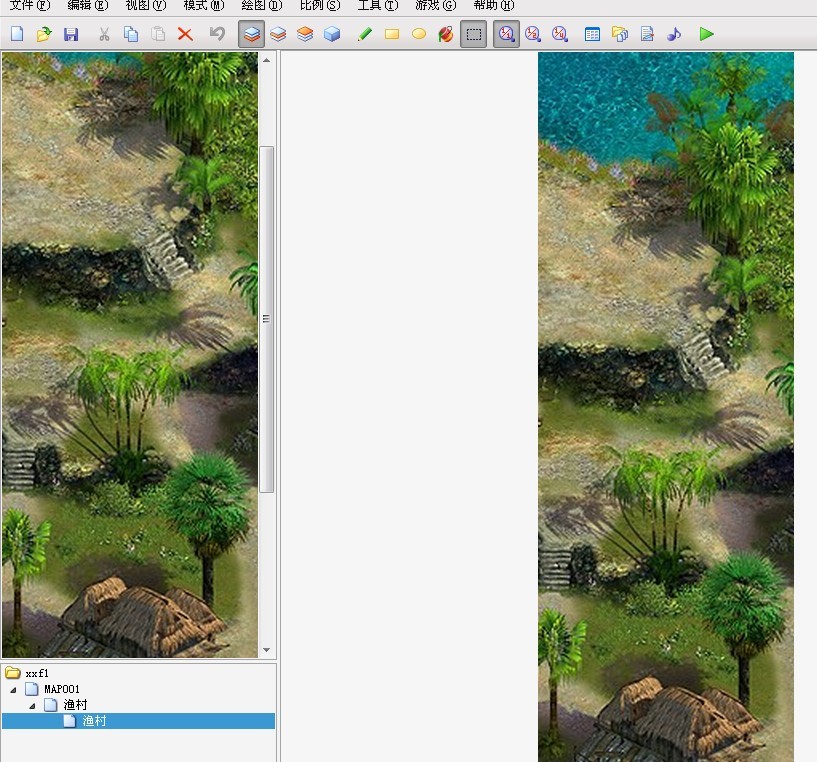Open a project using the folder icon

pos(44,34)
